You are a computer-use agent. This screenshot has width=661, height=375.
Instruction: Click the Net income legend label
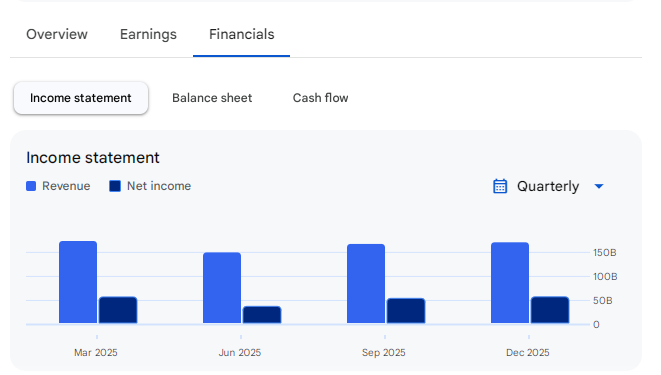pyautogui.click(x=159, y=186)
